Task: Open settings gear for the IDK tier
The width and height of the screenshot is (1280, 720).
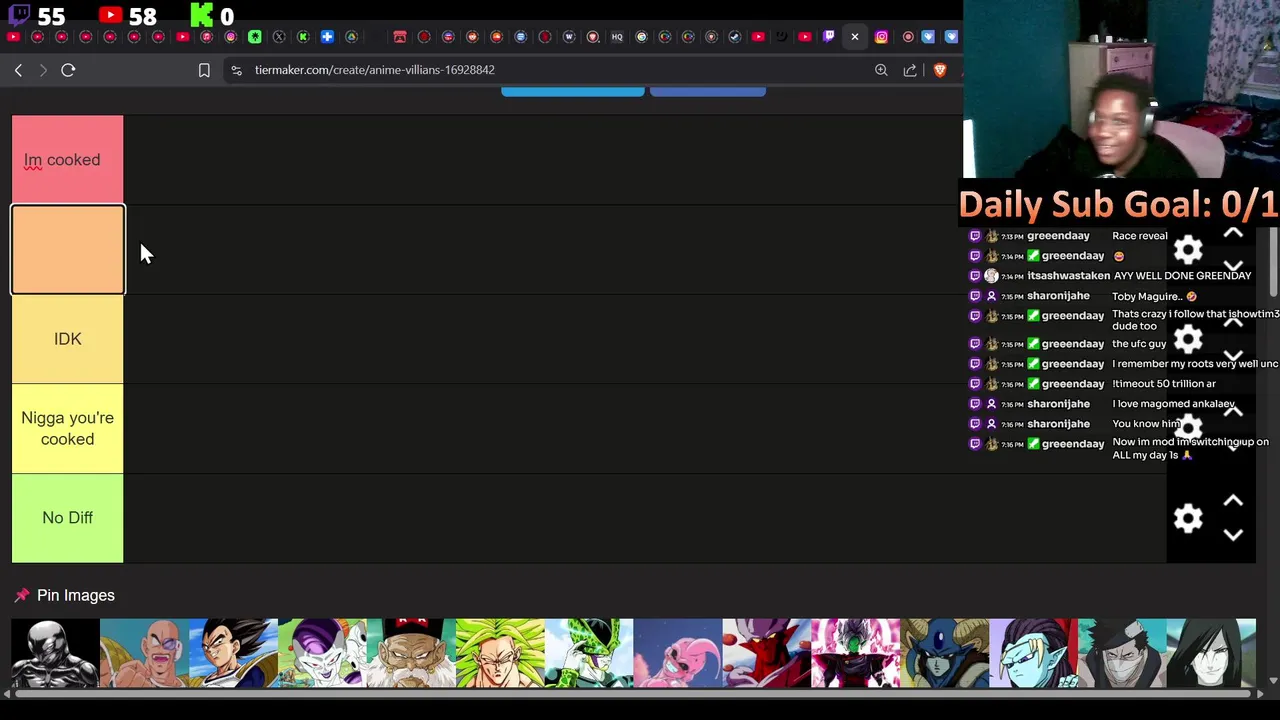Action: [x=1188, y=339]
